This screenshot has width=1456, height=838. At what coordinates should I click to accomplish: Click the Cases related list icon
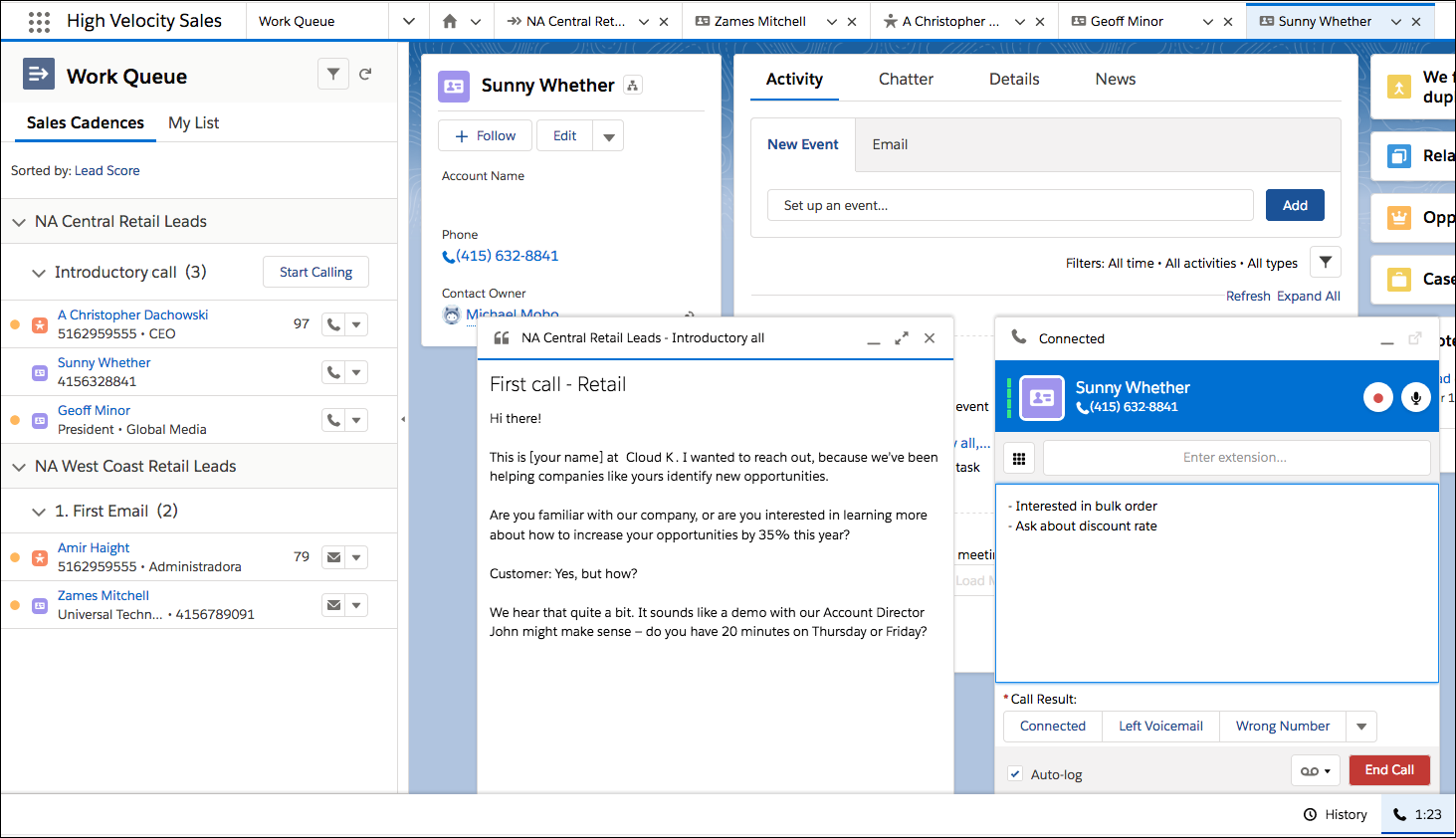click(x=1399, y=280)
